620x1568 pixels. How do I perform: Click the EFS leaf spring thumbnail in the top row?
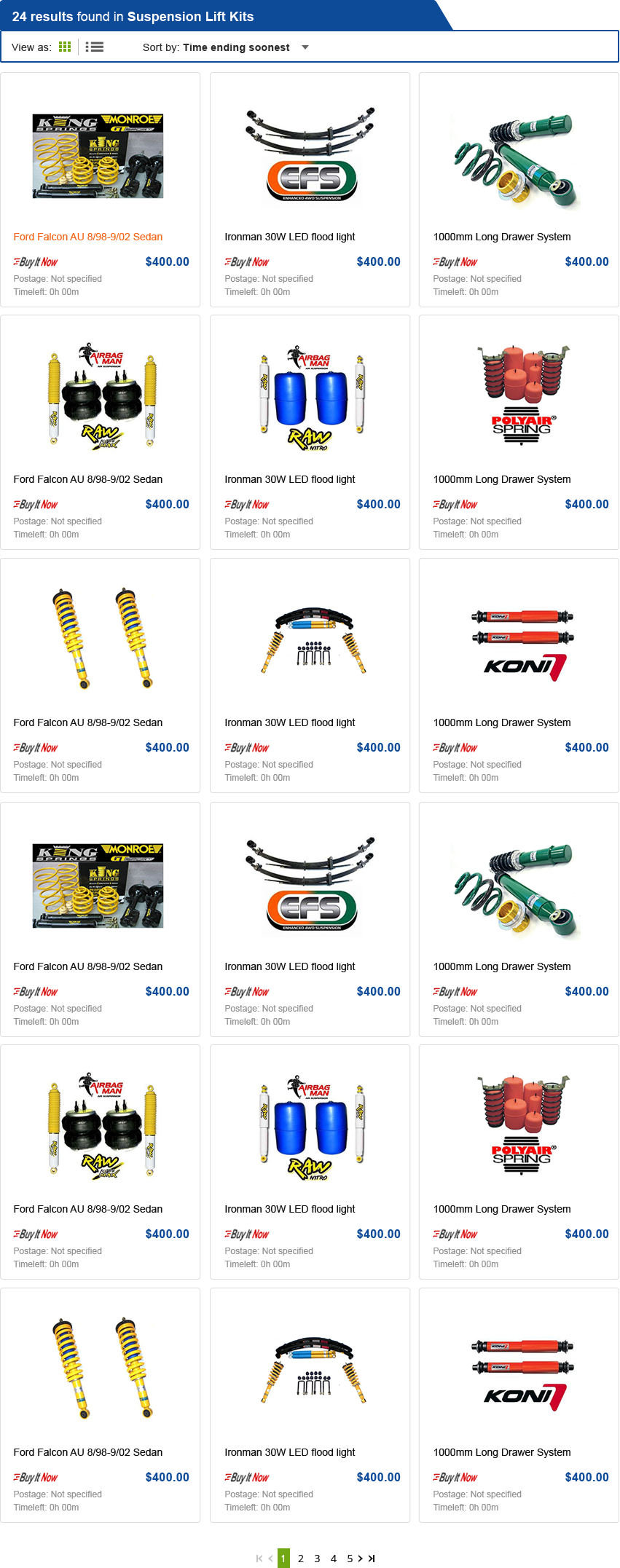310,155
